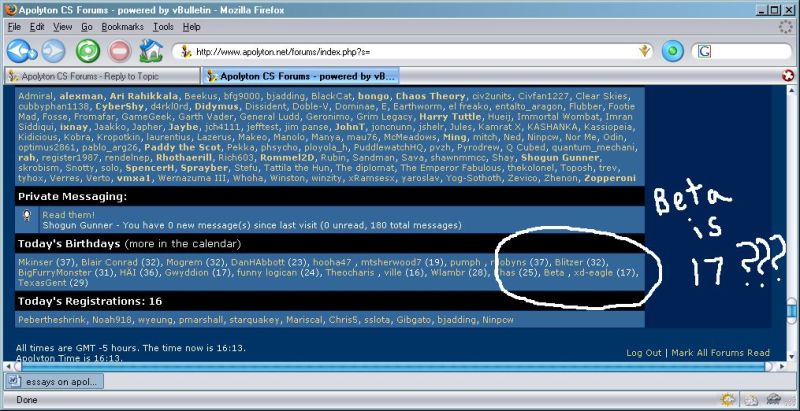800x411 pixels.
Task: Click Mark All Forums Read link
Action: tap(720, 353)
